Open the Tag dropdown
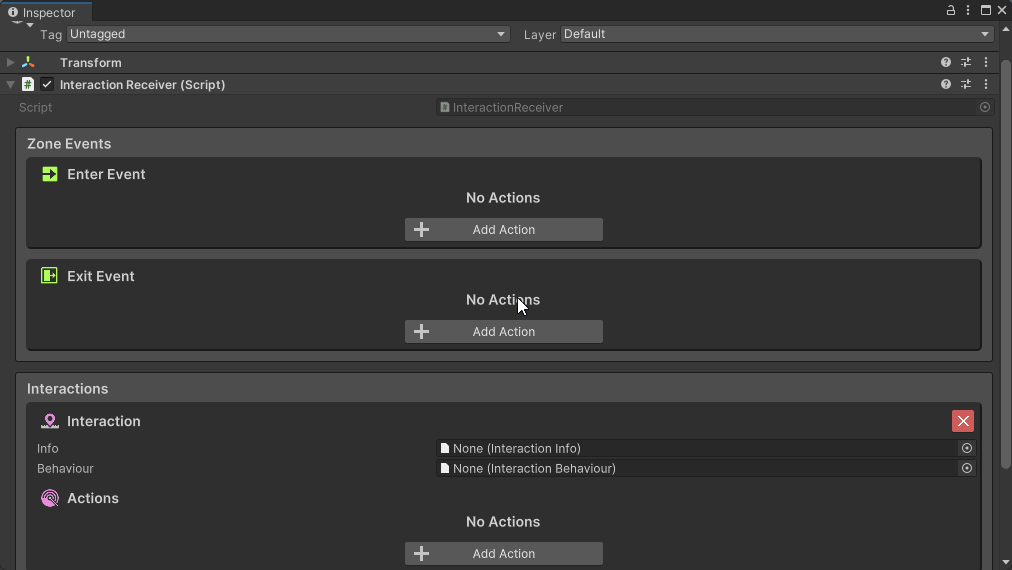1012x570 pixels. [288, 34]
